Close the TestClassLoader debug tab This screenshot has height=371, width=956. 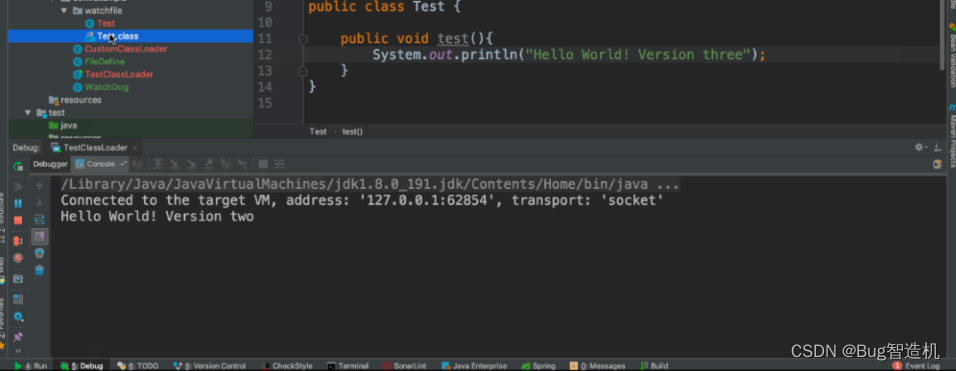tap(135, 148)
